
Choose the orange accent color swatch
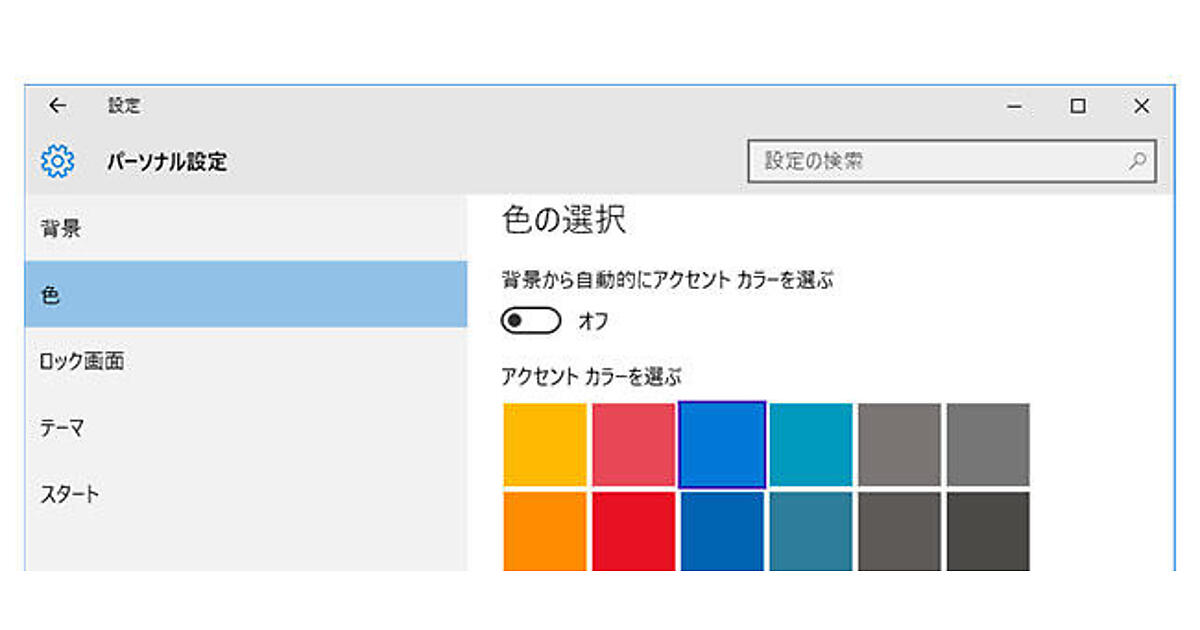[x=545, y=531]
